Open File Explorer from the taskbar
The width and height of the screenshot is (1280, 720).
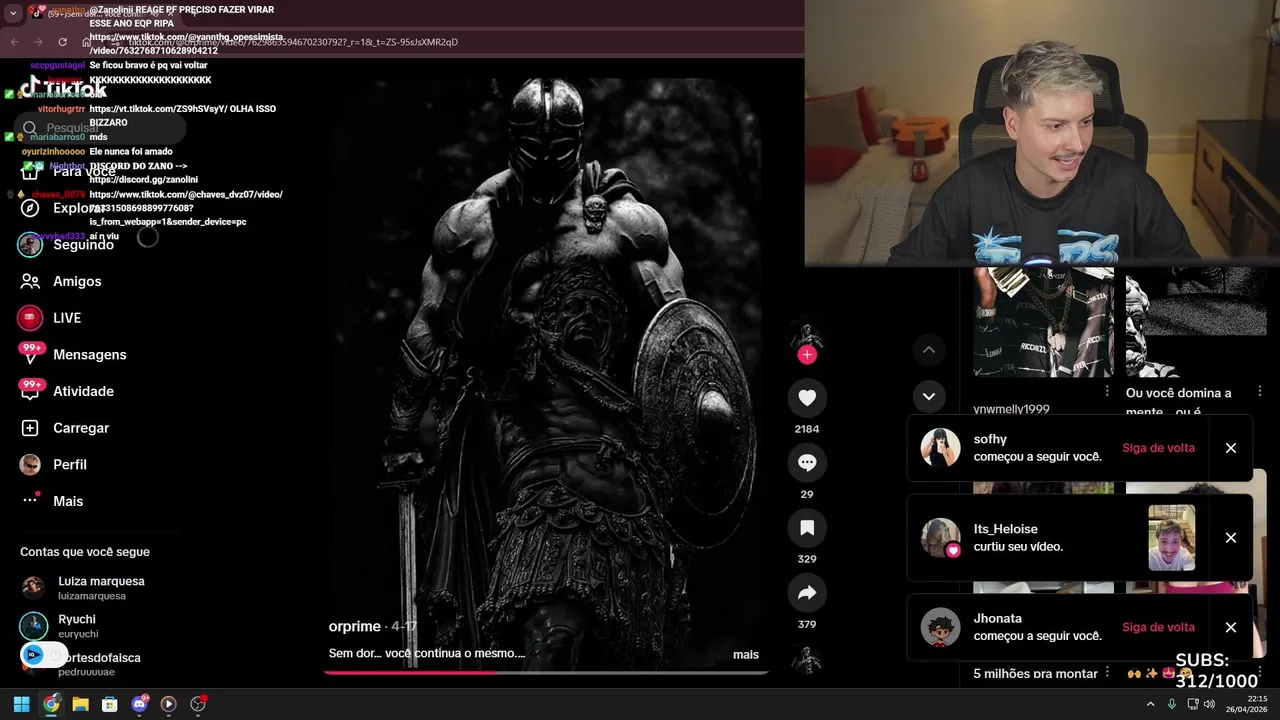point(80,704)
